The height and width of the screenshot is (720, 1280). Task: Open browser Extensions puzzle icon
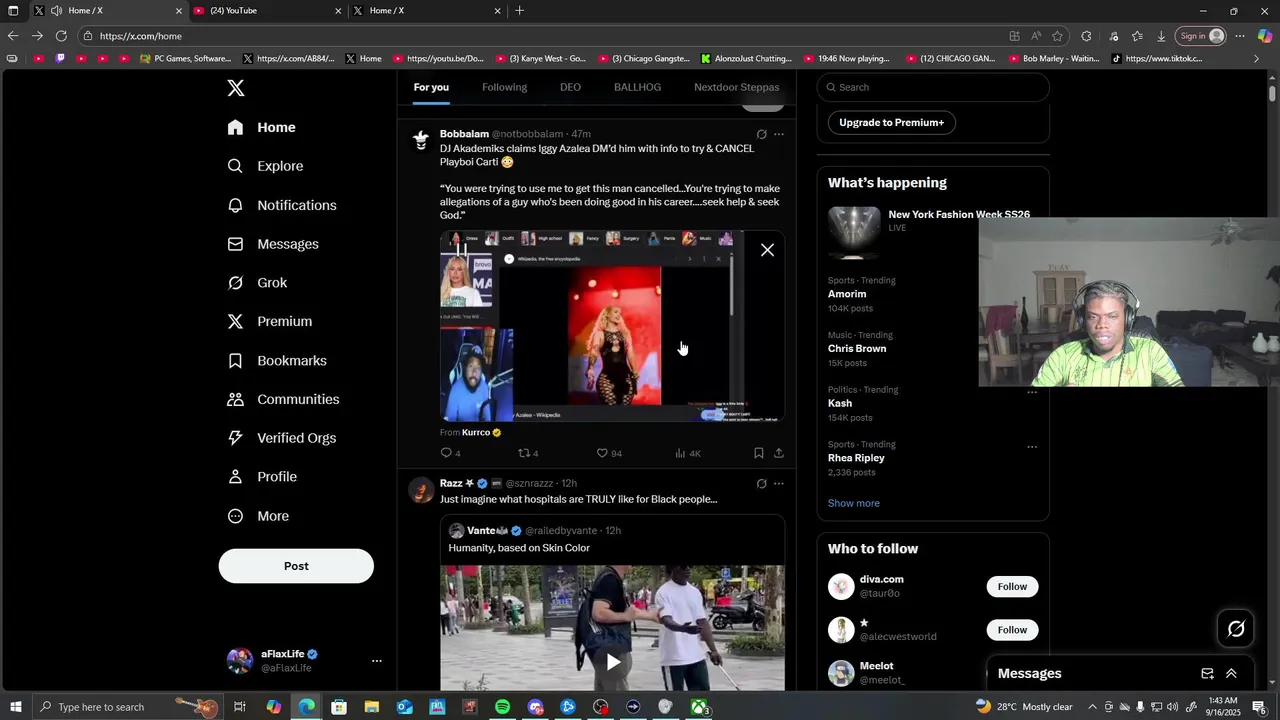[1086, 36]
